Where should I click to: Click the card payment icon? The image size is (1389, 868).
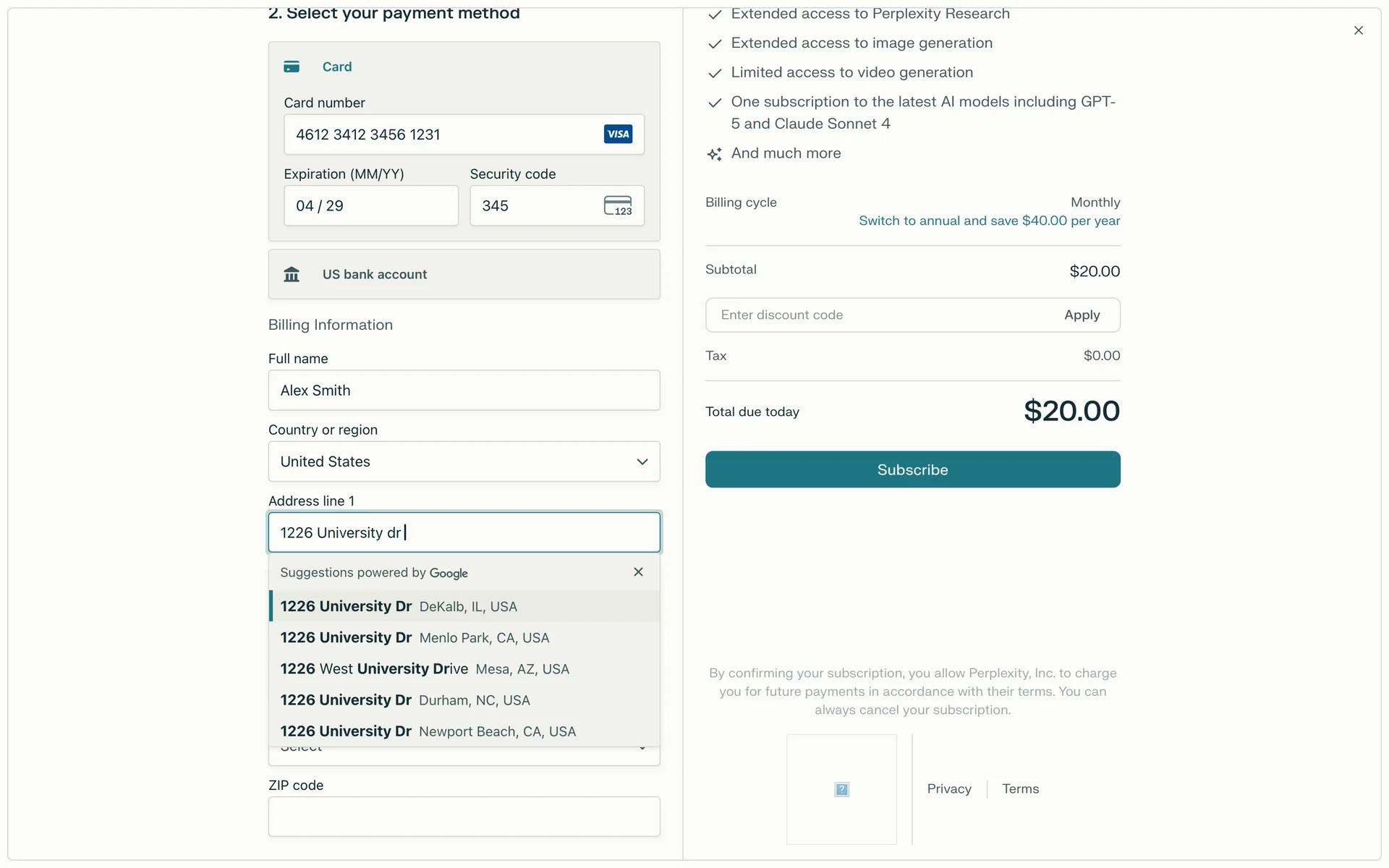click(x=292, y=67)
